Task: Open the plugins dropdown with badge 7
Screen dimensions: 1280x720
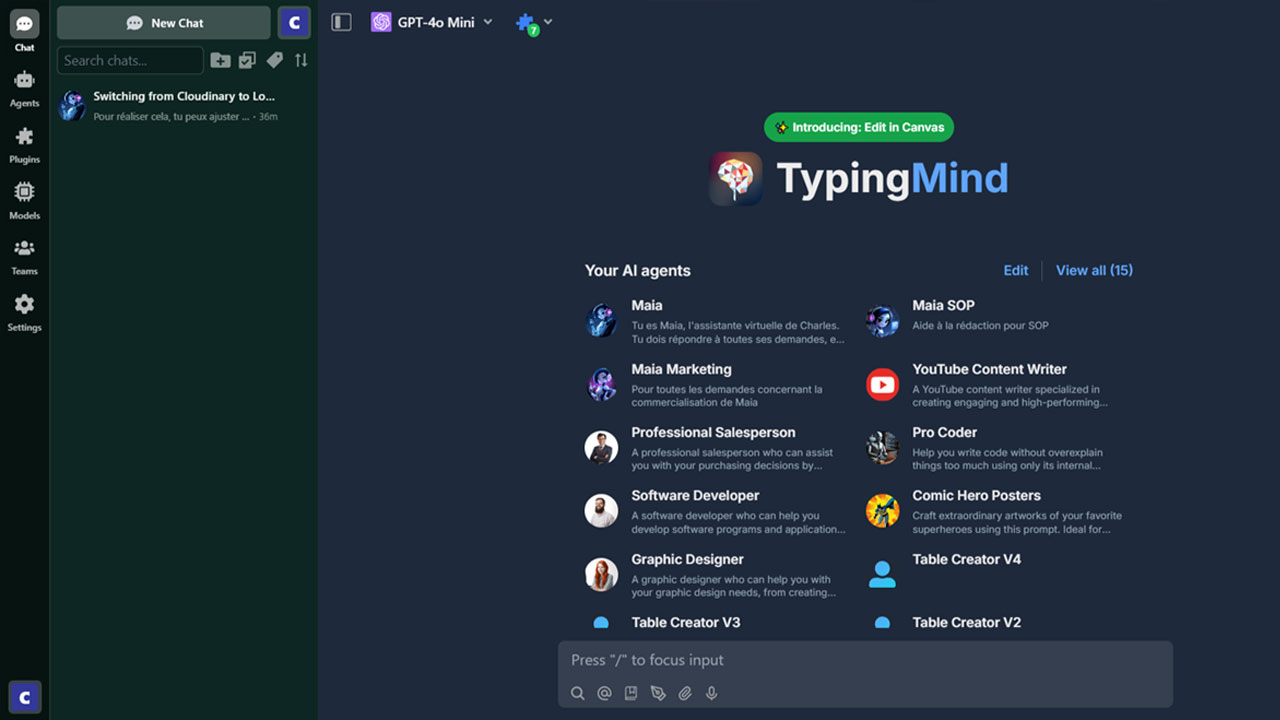Action: tap(534, 23)
